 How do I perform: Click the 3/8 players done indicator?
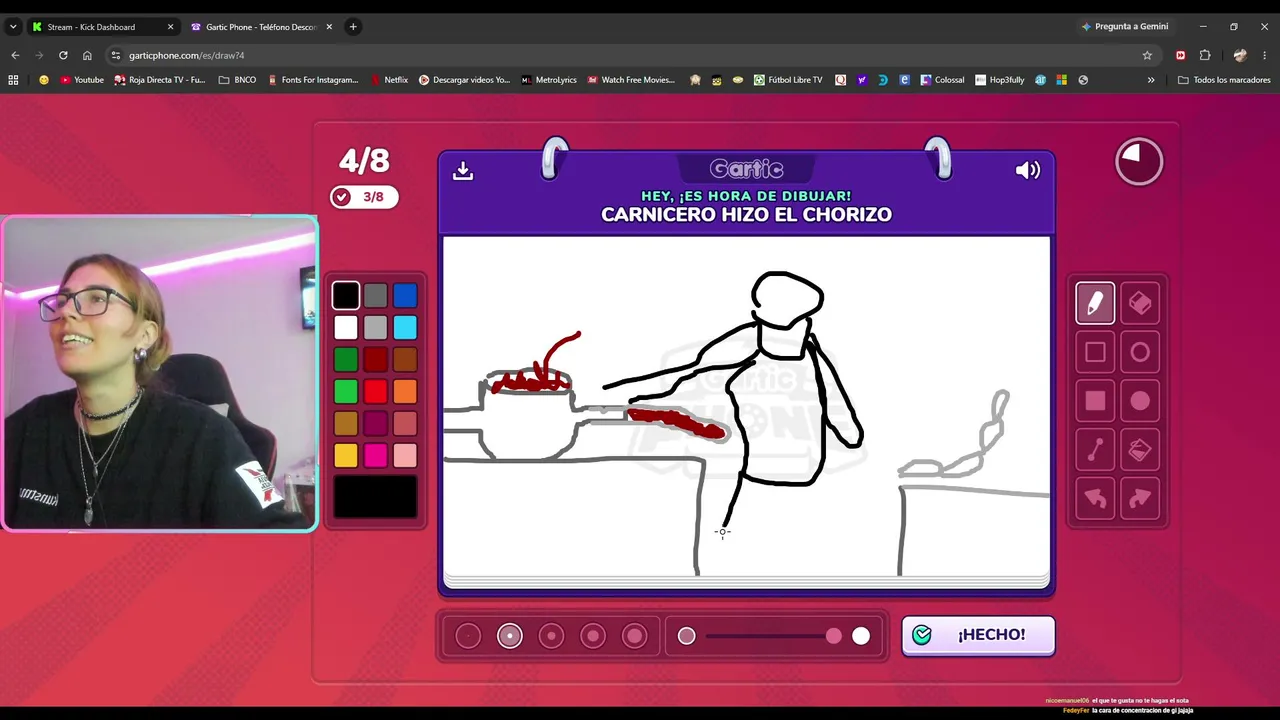pyautogui.click(x=364, y=197)
